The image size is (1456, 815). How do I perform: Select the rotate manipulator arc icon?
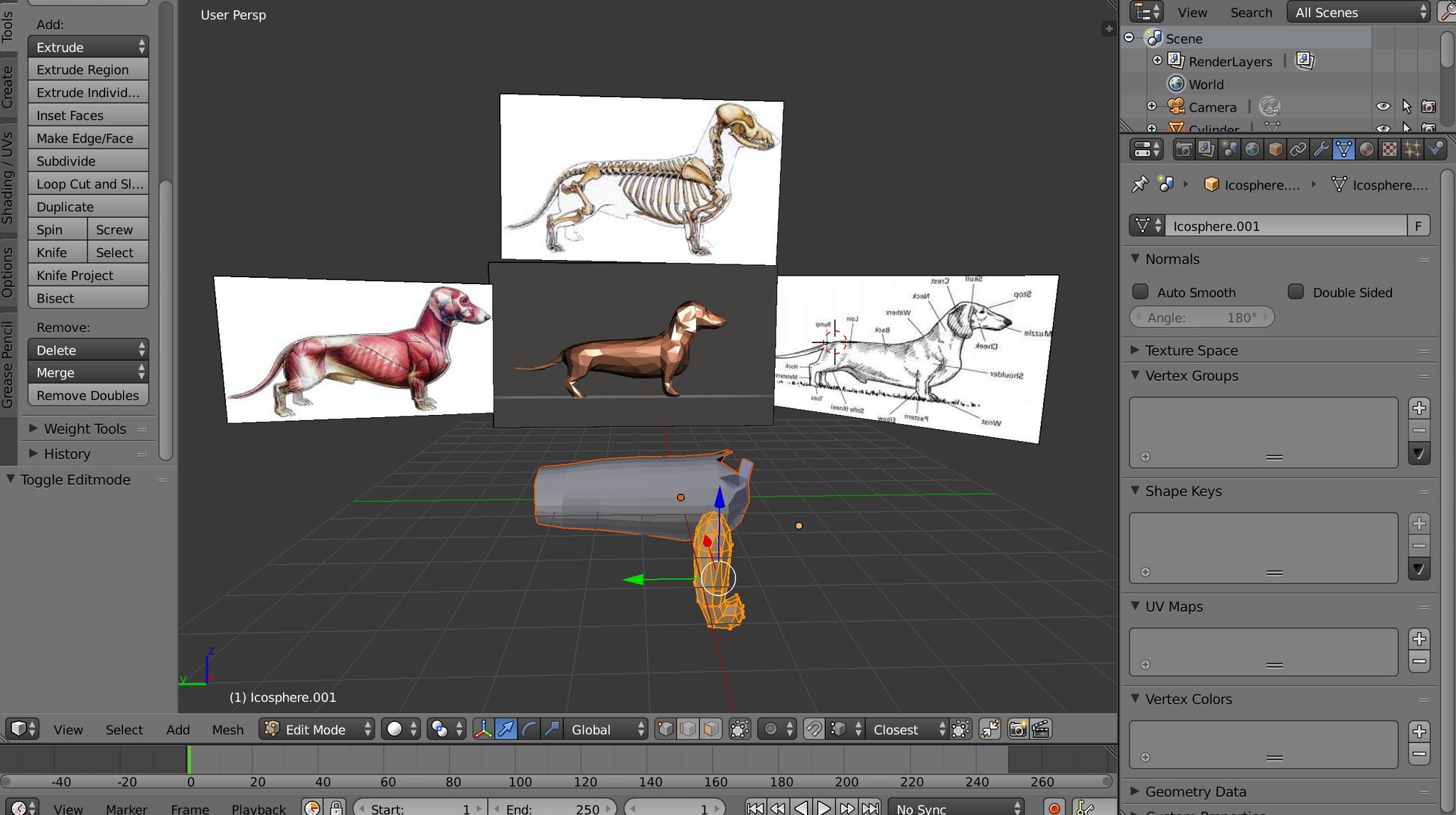[x=528, y=729]
